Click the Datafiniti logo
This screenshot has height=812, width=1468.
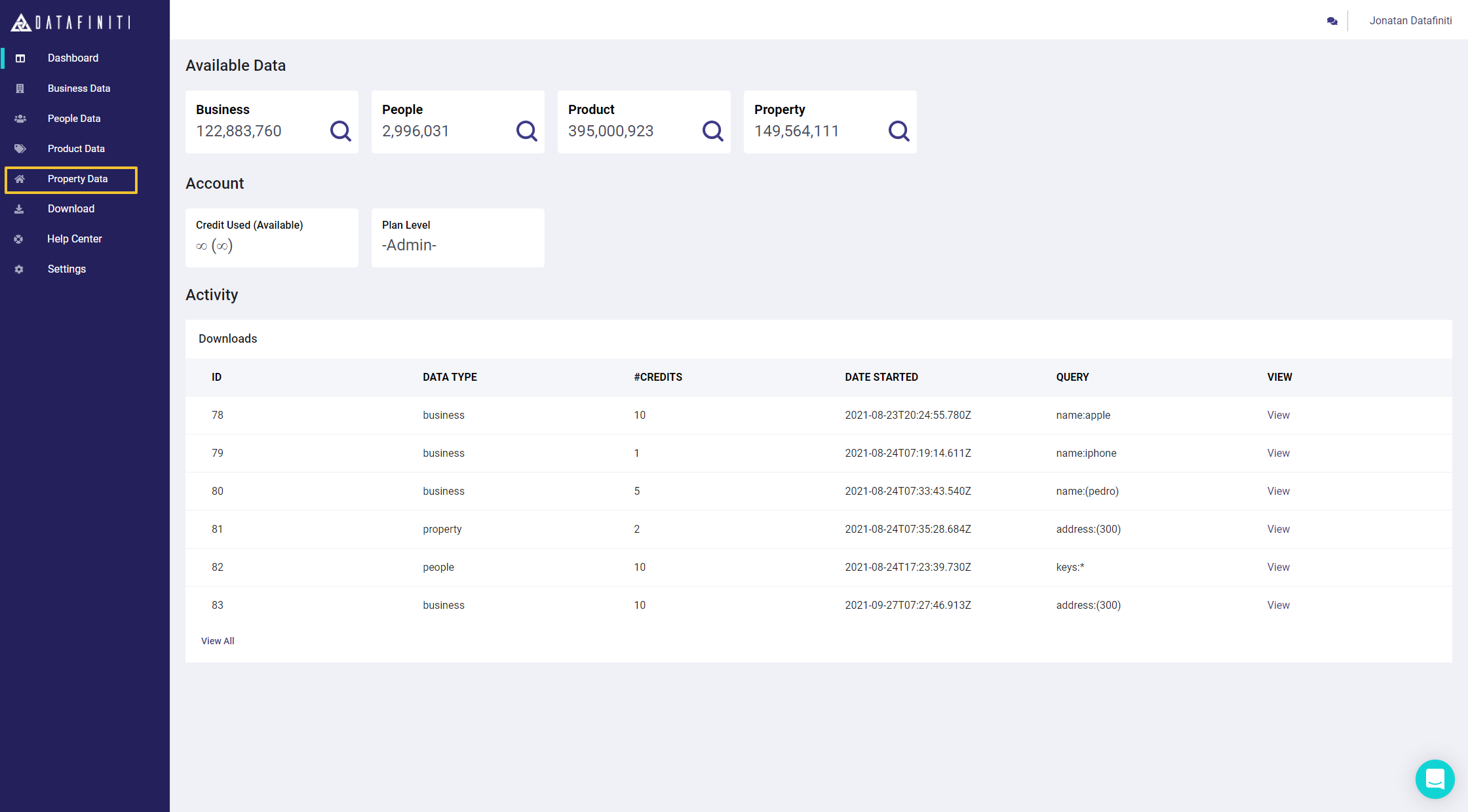click(x=71, y=22)
